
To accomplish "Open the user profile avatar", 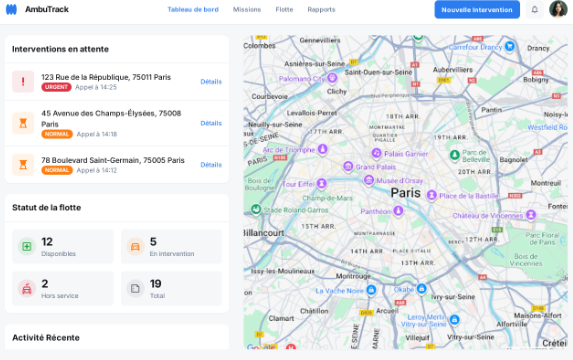I will click(x=558, y=9).
